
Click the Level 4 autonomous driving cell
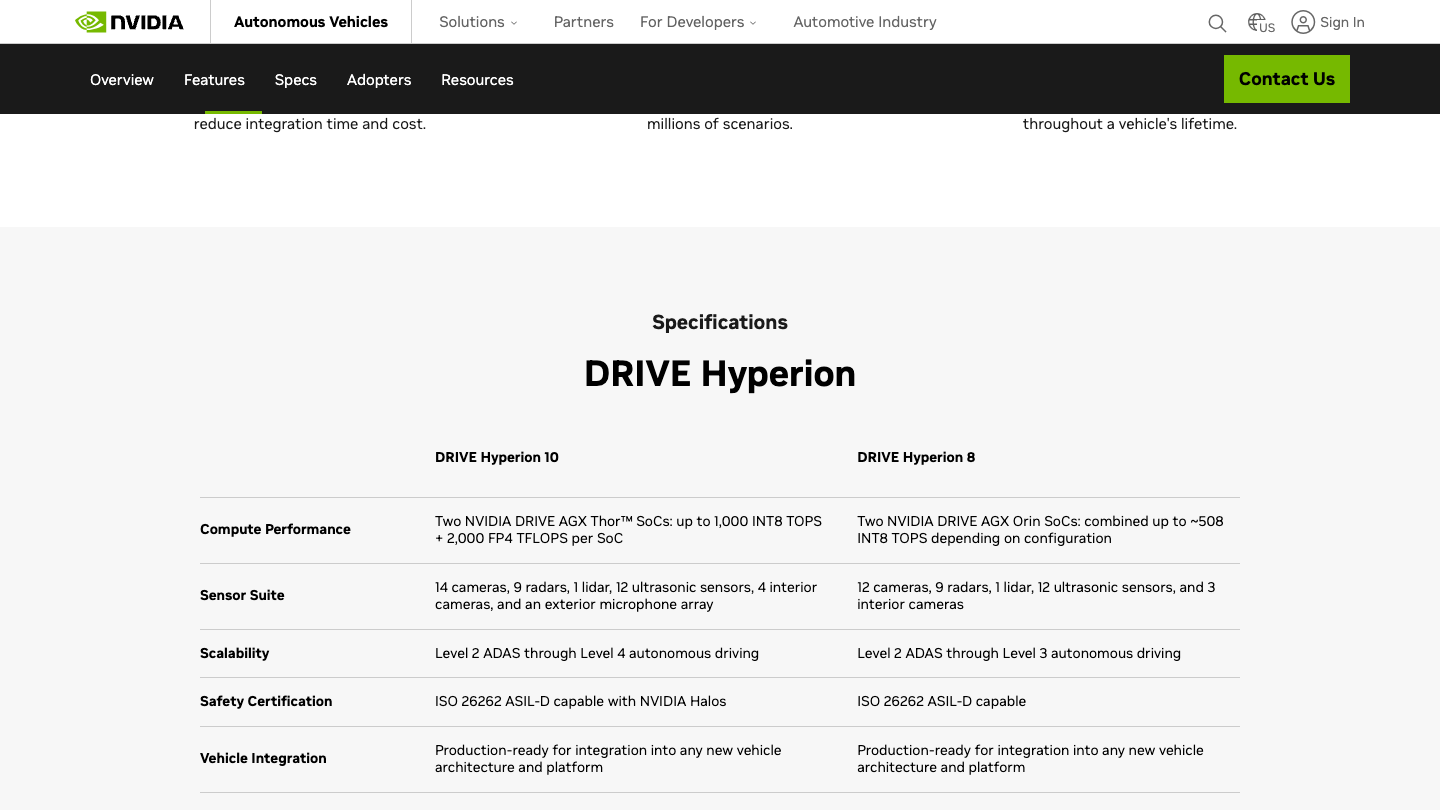click(597, 653)
